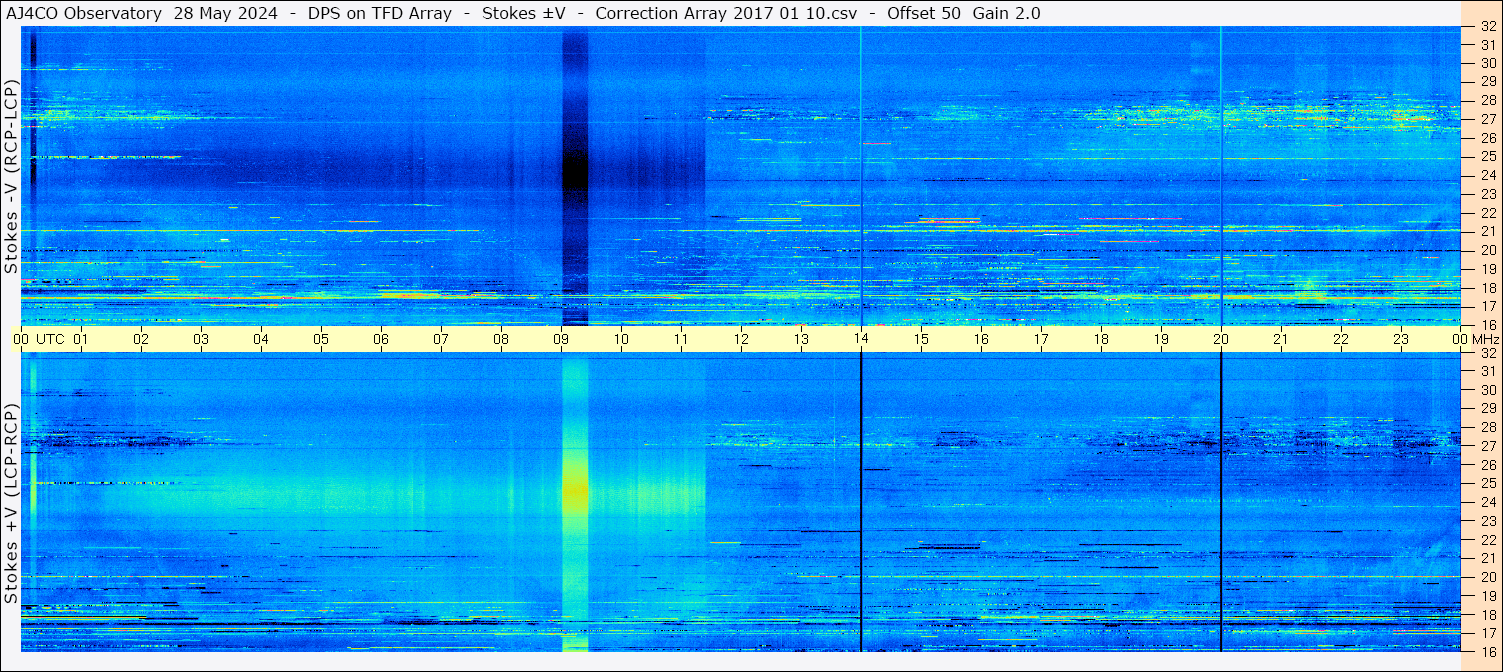This screenshot has height=672, width=1503.
Task: Click the "00 MHz" label ending the time axis
Action: pyautogui.click(x=1474, y=339)
